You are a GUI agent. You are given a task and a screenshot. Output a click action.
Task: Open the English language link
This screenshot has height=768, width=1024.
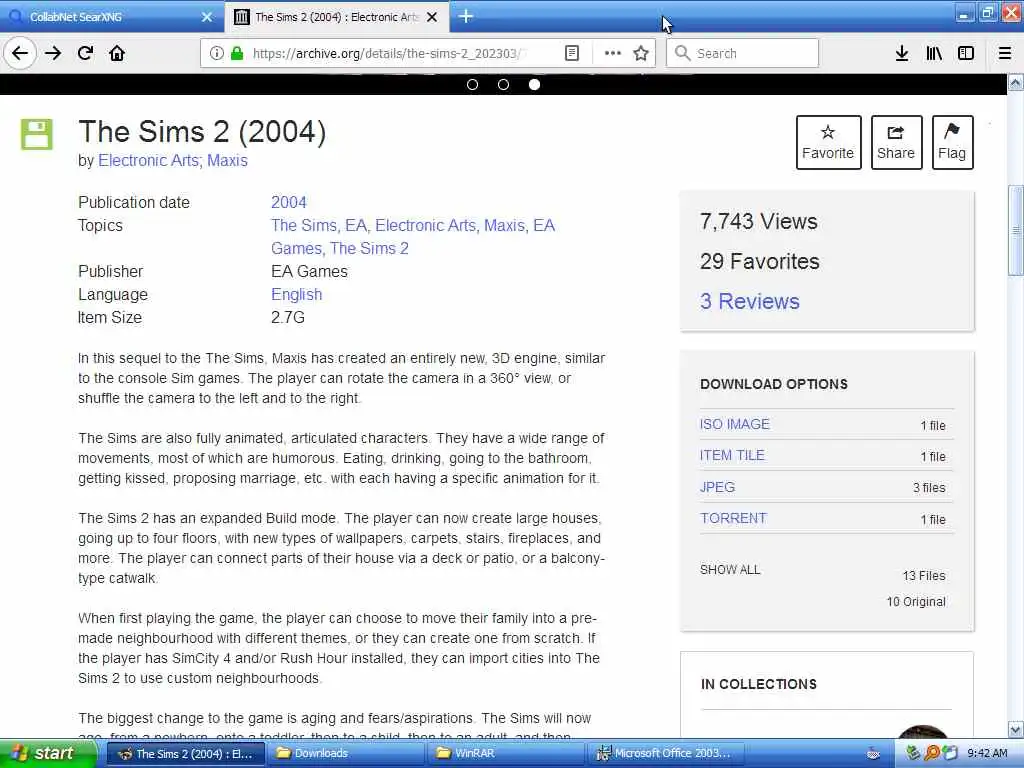point(296,295)
